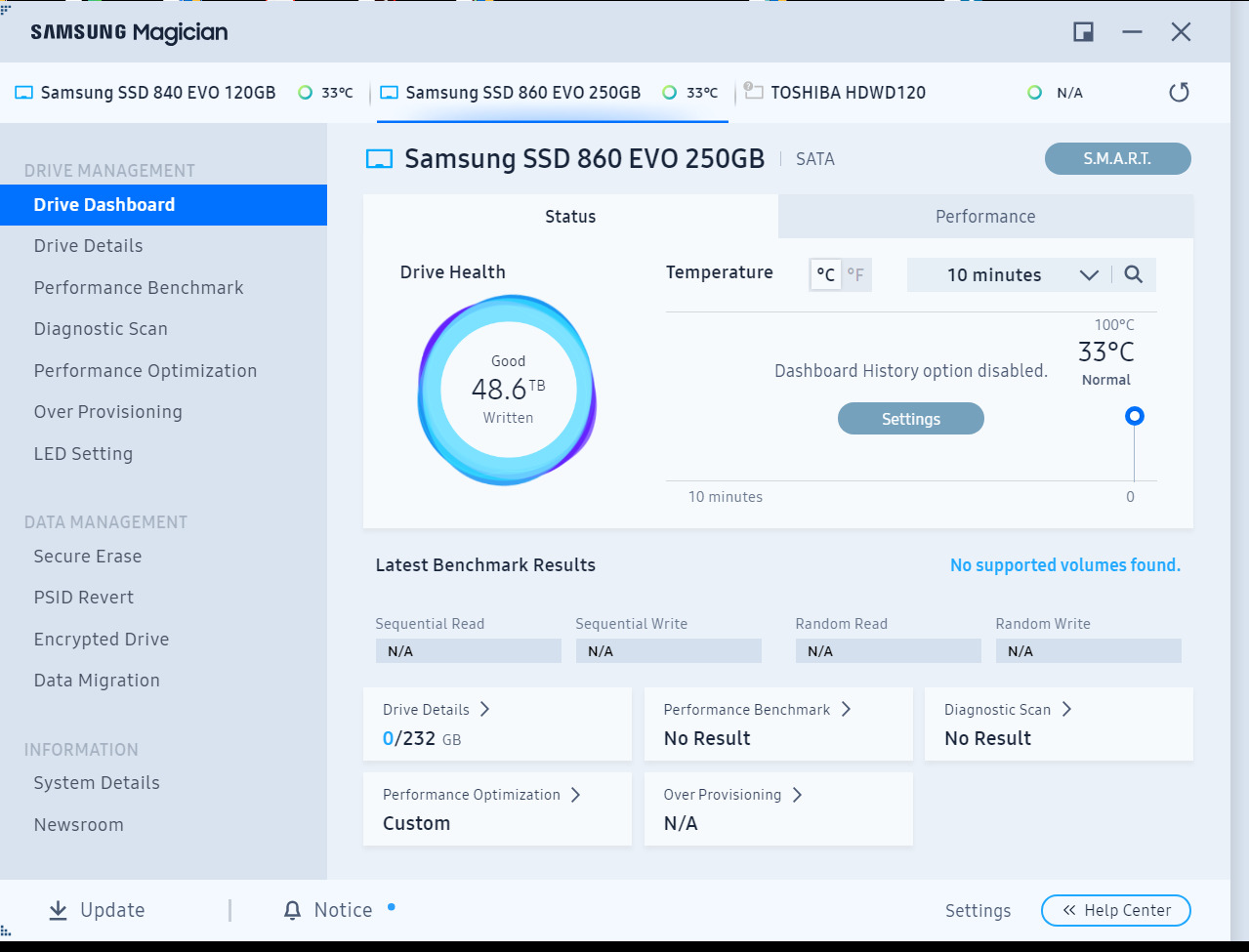This screenshot has height=952, width=1249.
Task: Open the Help Center button
Action: point(1116,910)
